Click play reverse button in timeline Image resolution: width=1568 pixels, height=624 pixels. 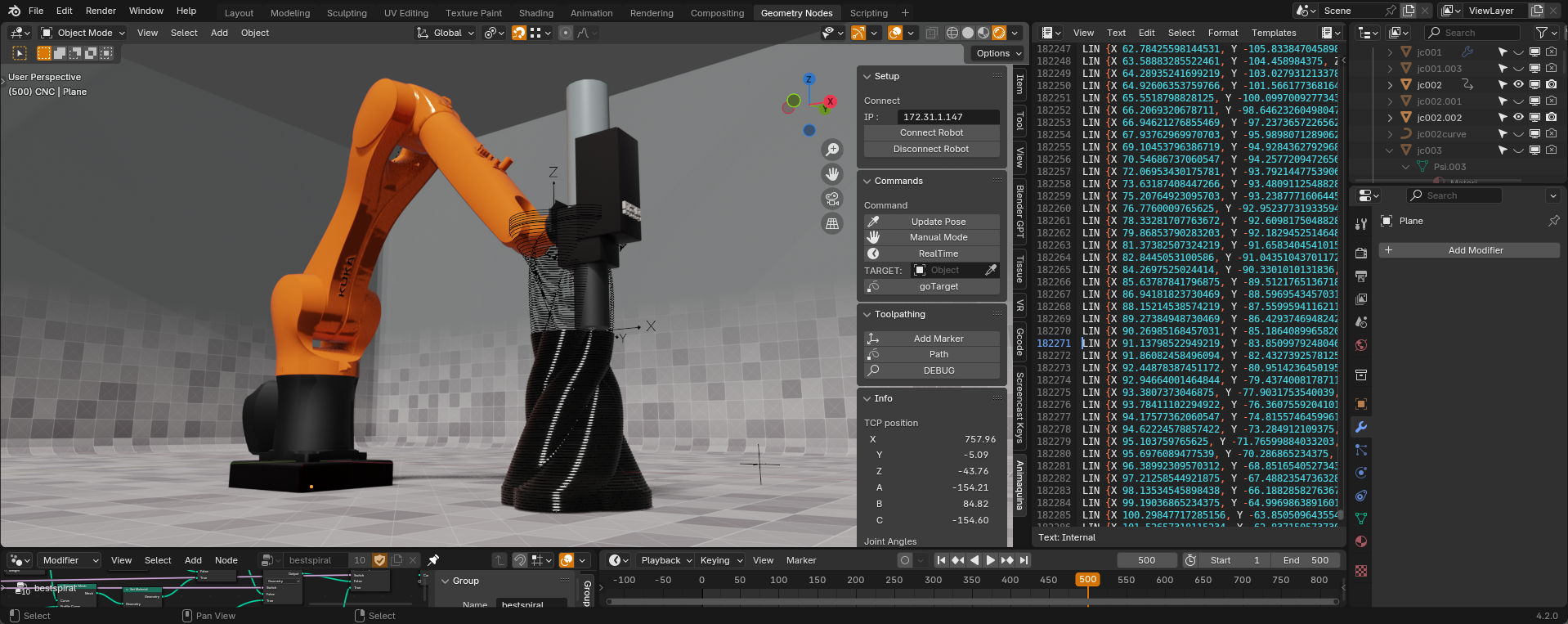[x=974, y=560]
